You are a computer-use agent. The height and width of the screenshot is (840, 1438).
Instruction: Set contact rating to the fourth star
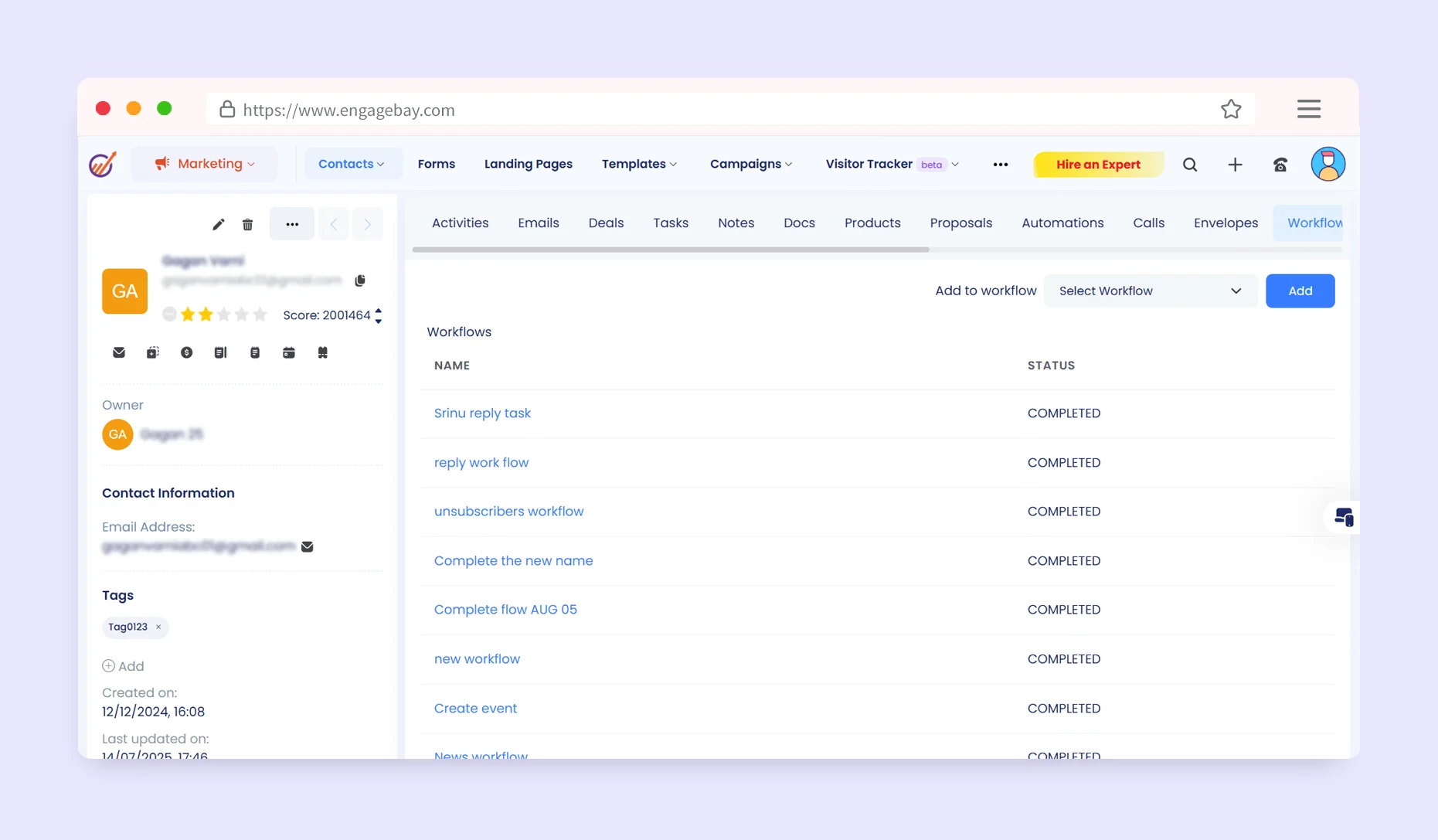pos(242,315)
